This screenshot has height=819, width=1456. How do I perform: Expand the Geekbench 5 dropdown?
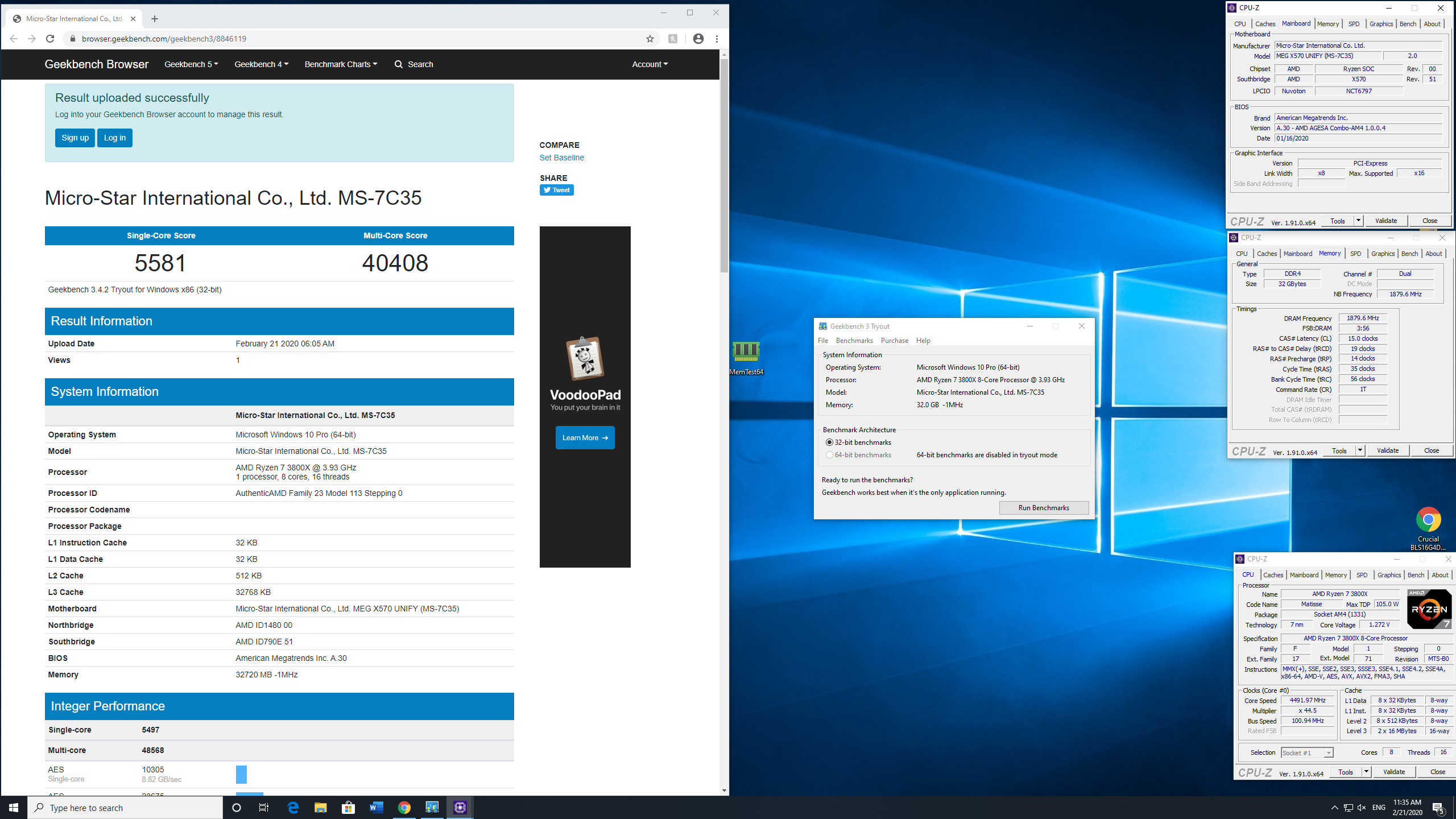tap(191, 64)
